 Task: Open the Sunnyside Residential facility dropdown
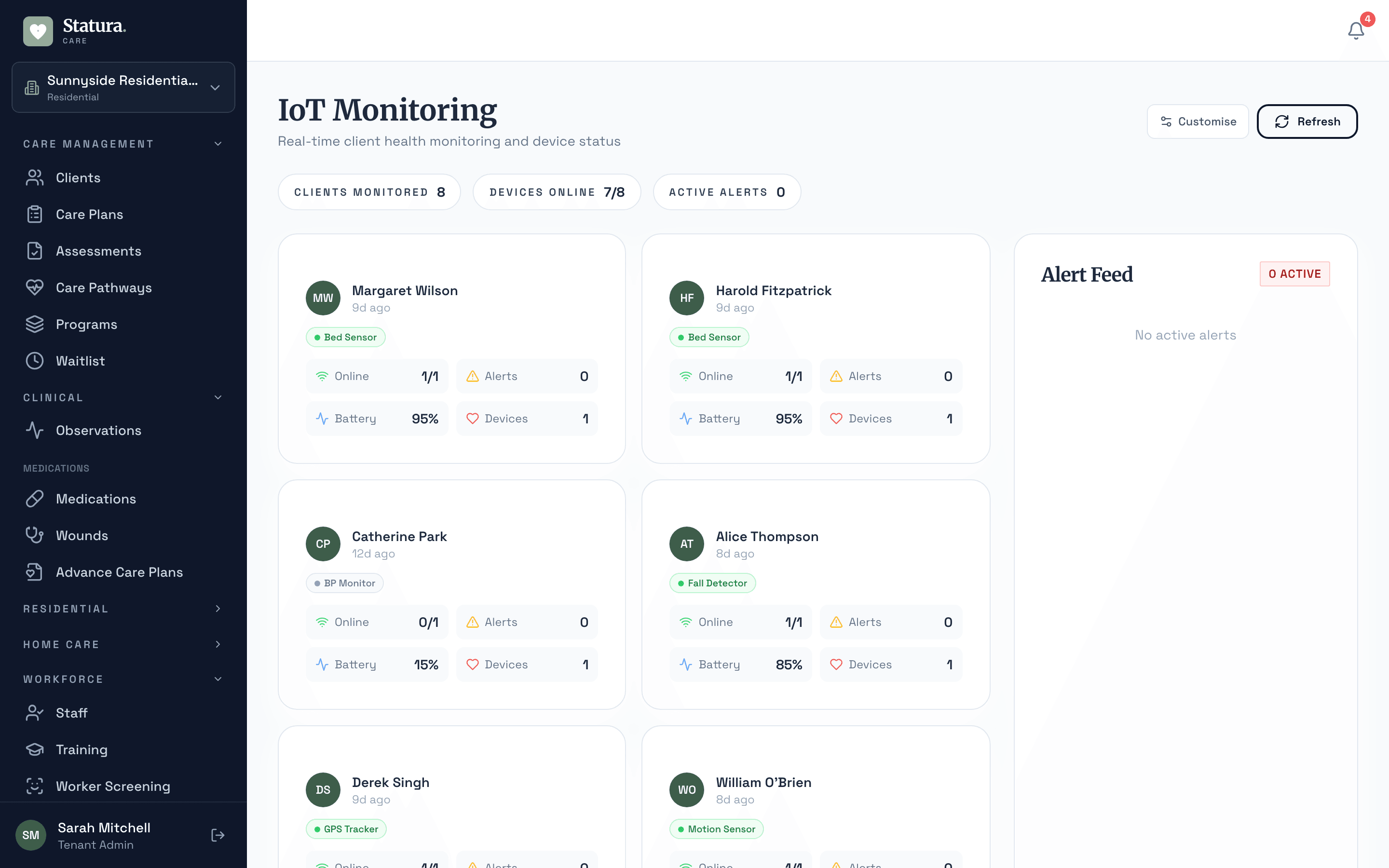(x=123, y=87)
